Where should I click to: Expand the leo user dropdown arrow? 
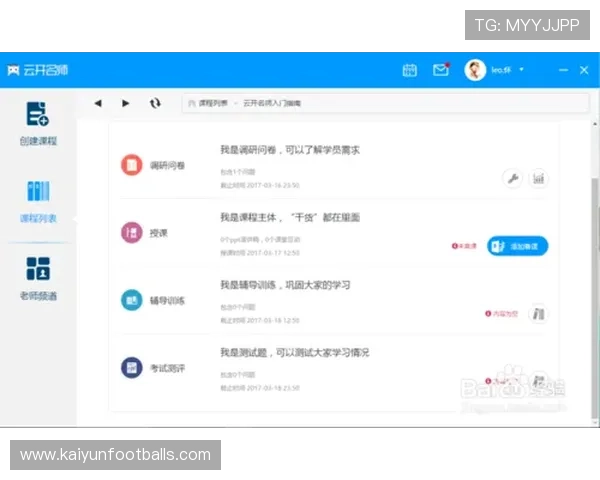(x=521, y=70)
